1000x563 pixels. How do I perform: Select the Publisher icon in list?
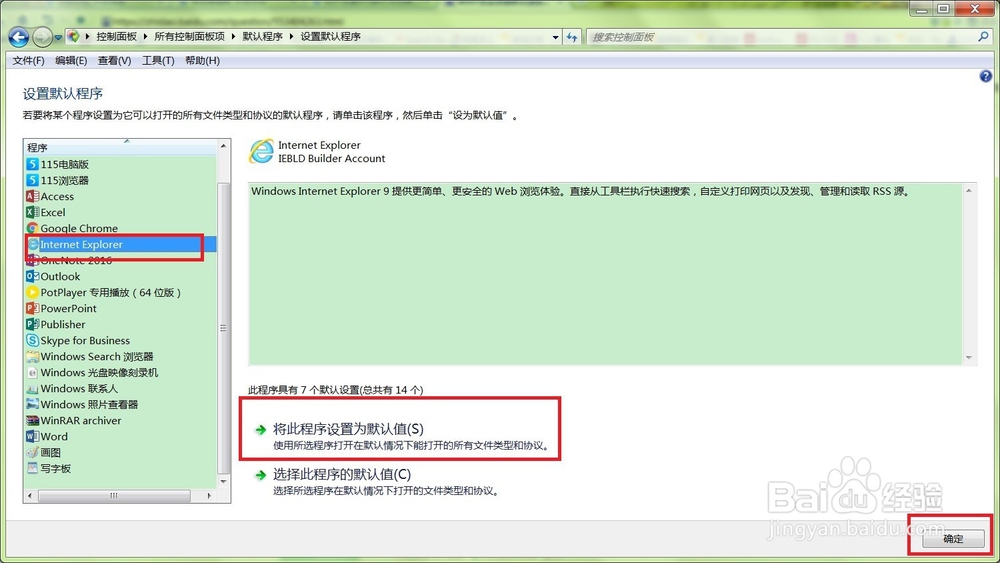[33, 324]
